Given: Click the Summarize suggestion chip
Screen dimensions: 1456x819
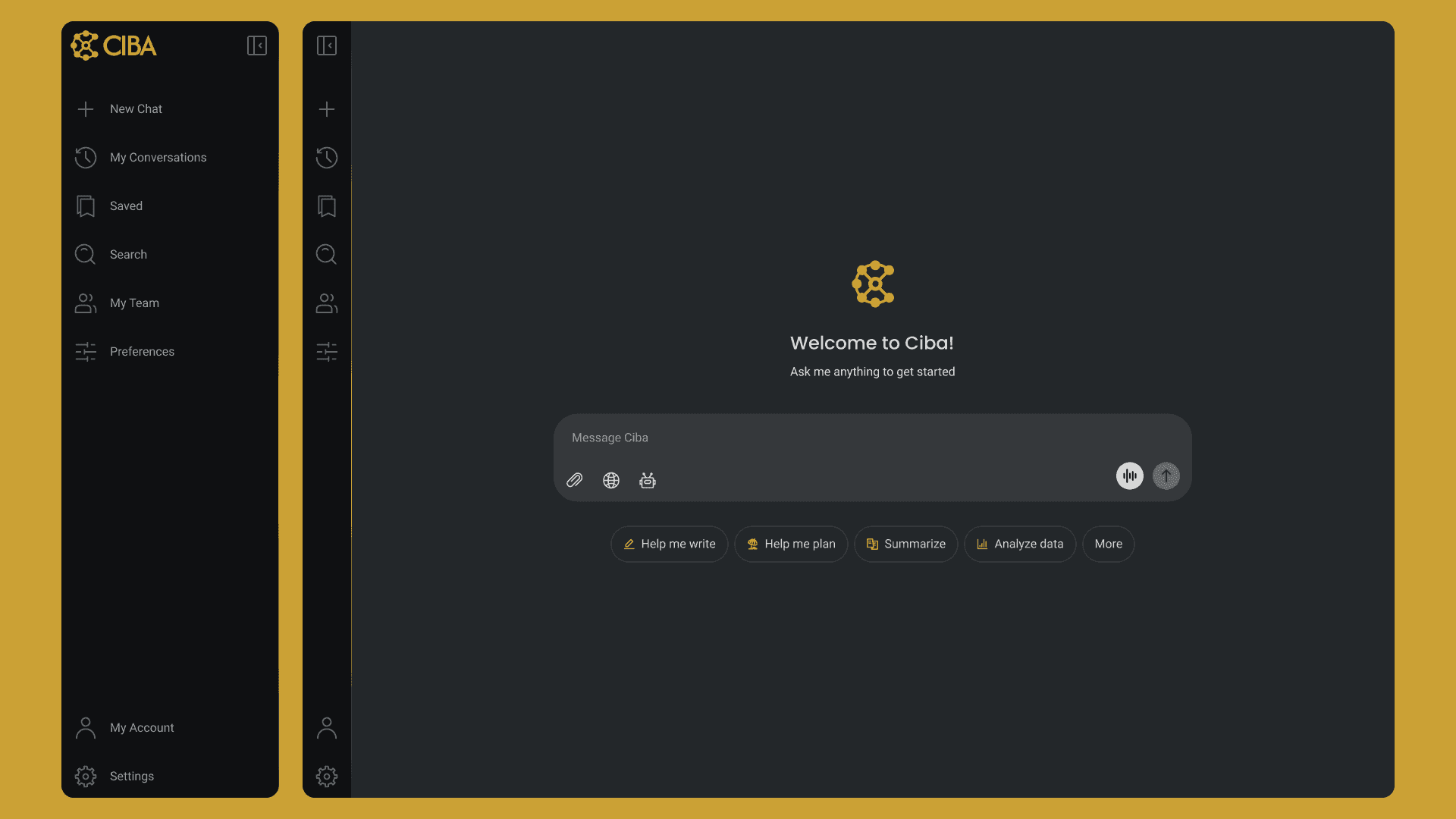Looking at the screenshot, I should 905,544.
